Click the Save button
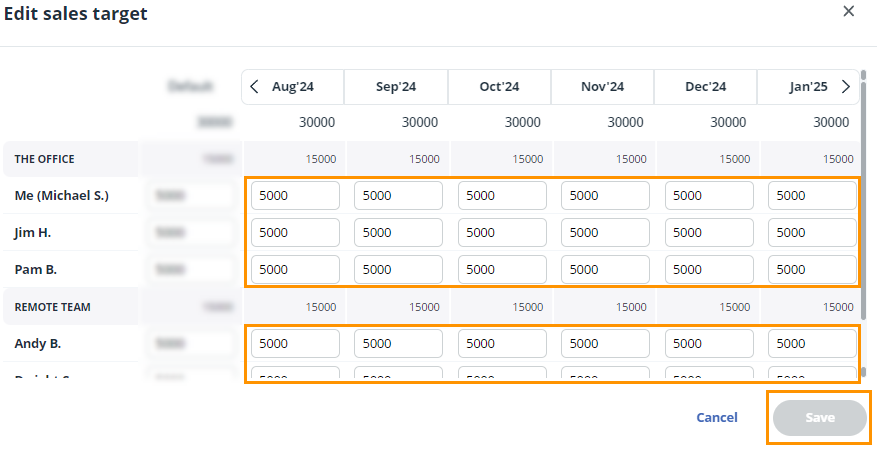This screenshot has width=877, height=449. click(819, 418)
